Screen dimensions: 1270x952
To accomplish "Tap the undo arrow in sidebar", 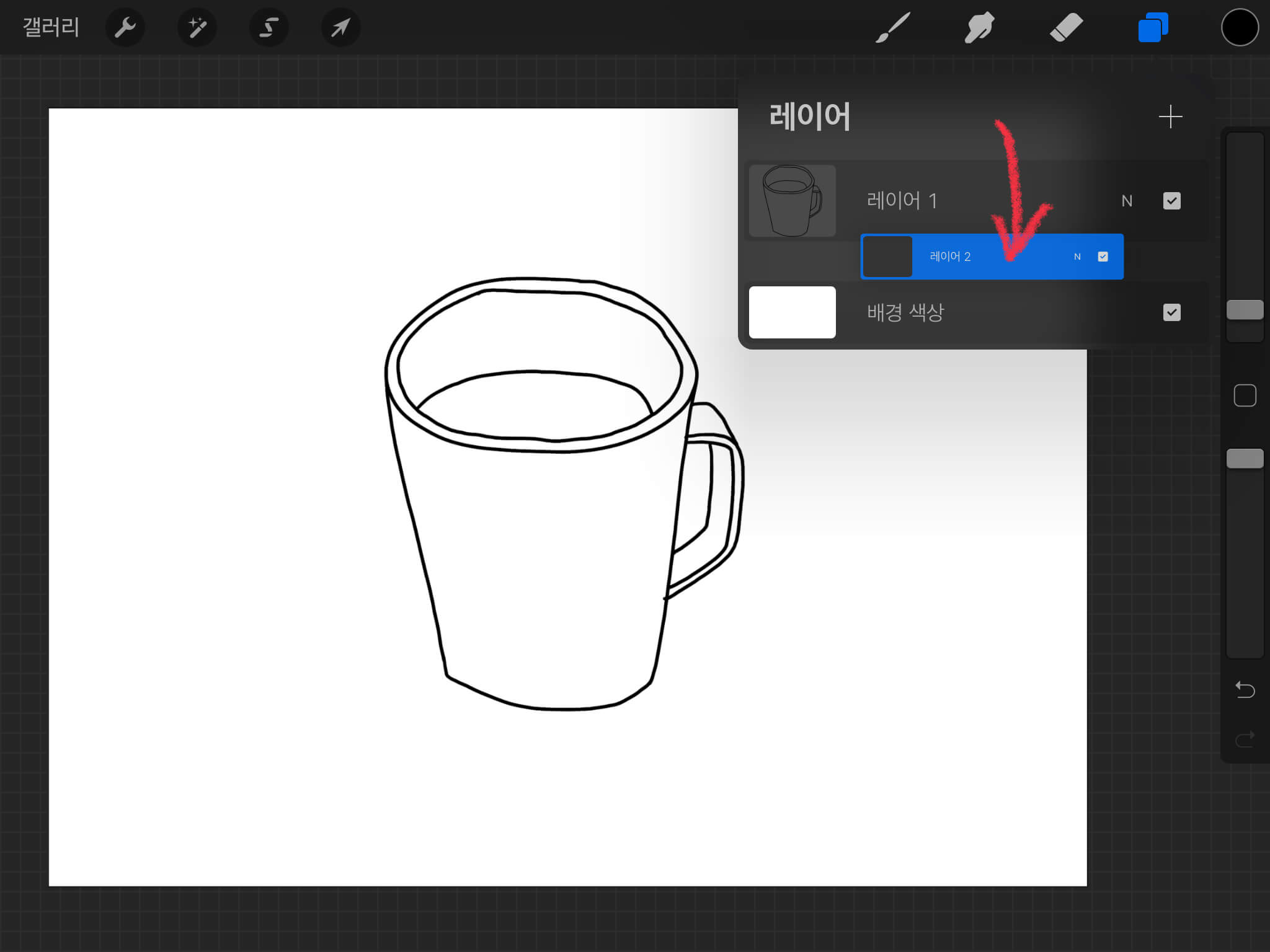I will [x=1245, y=689].
